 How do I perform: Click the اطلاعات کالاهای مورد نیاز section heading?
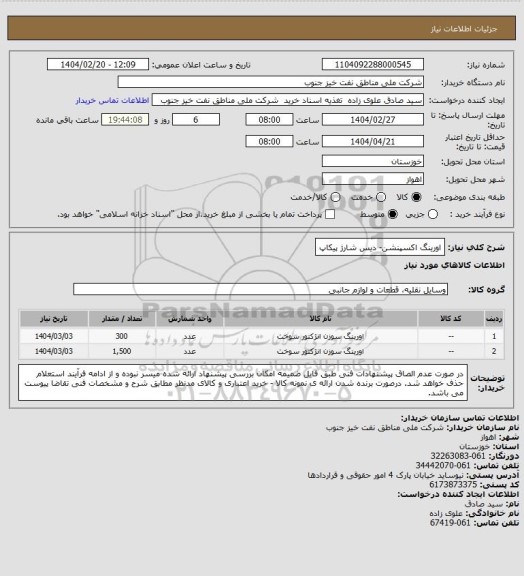point(454,265)
